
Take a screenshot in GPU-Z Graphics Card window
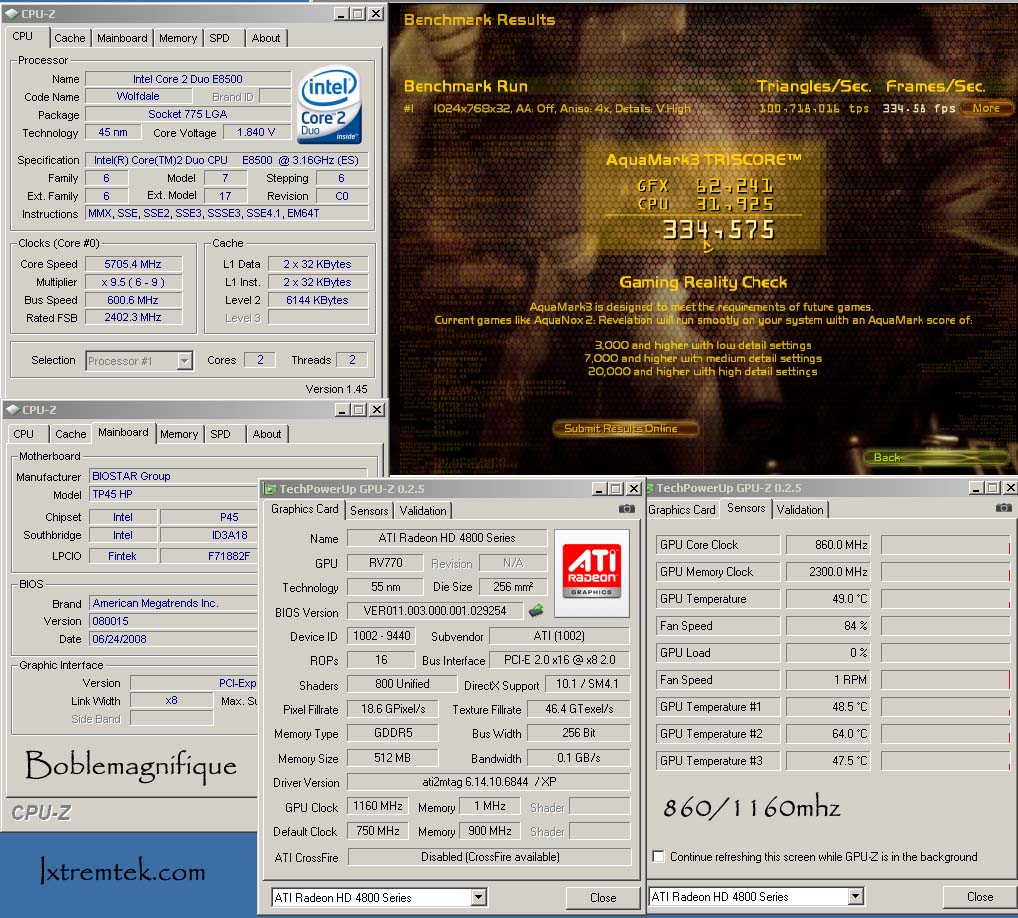point(627,509)
